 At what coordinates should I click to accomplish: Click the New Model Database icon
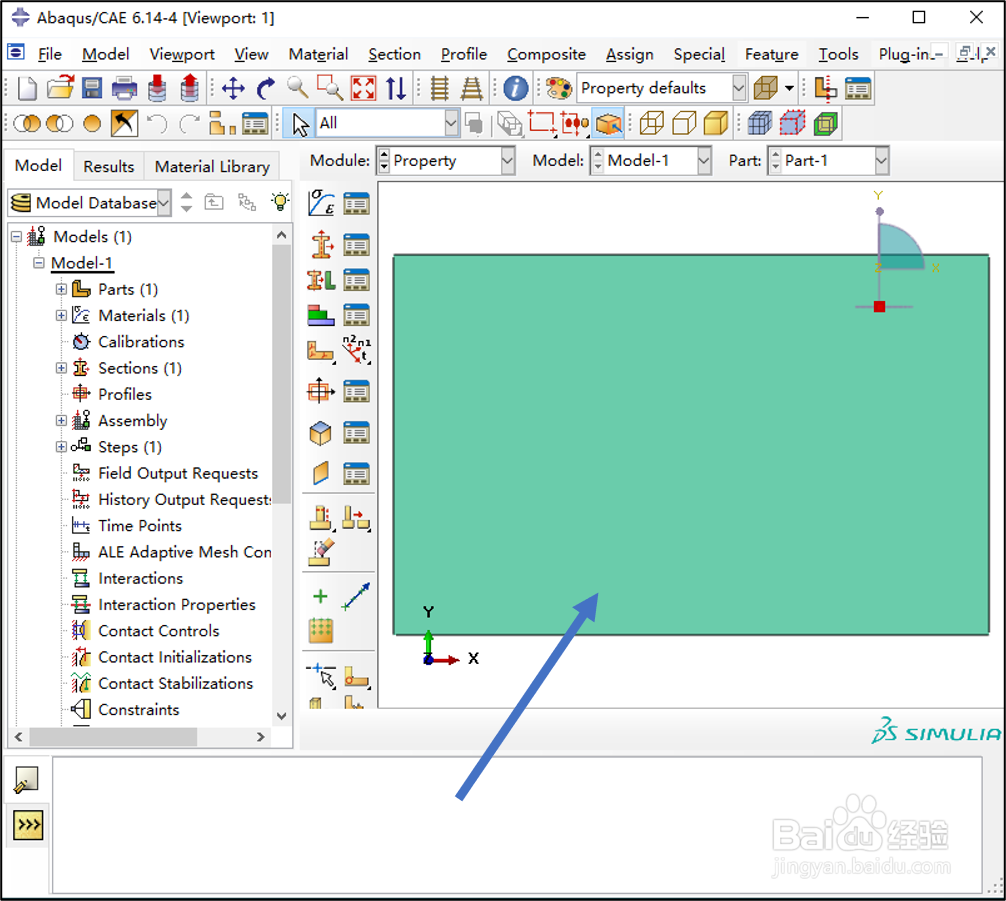click(x=27, y=88)
